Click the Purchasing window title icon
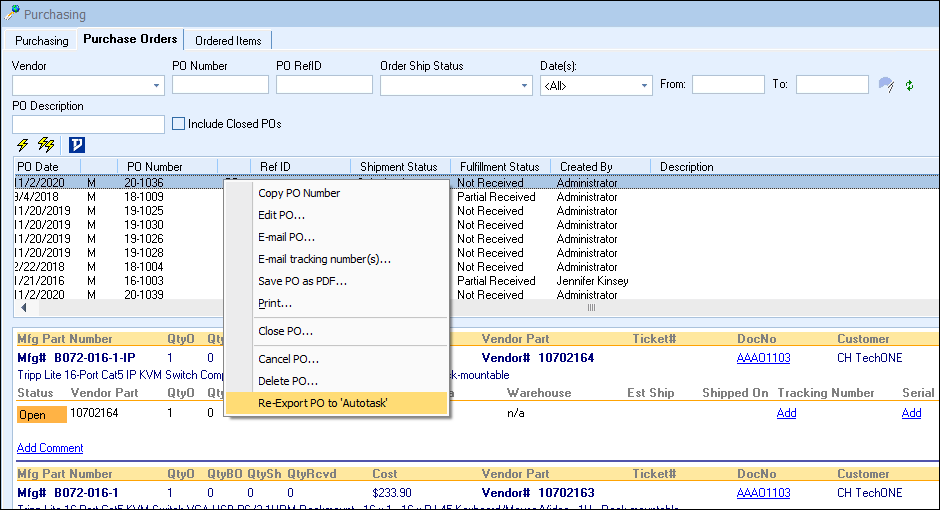The image size is (940, 510). pos(12,14)
